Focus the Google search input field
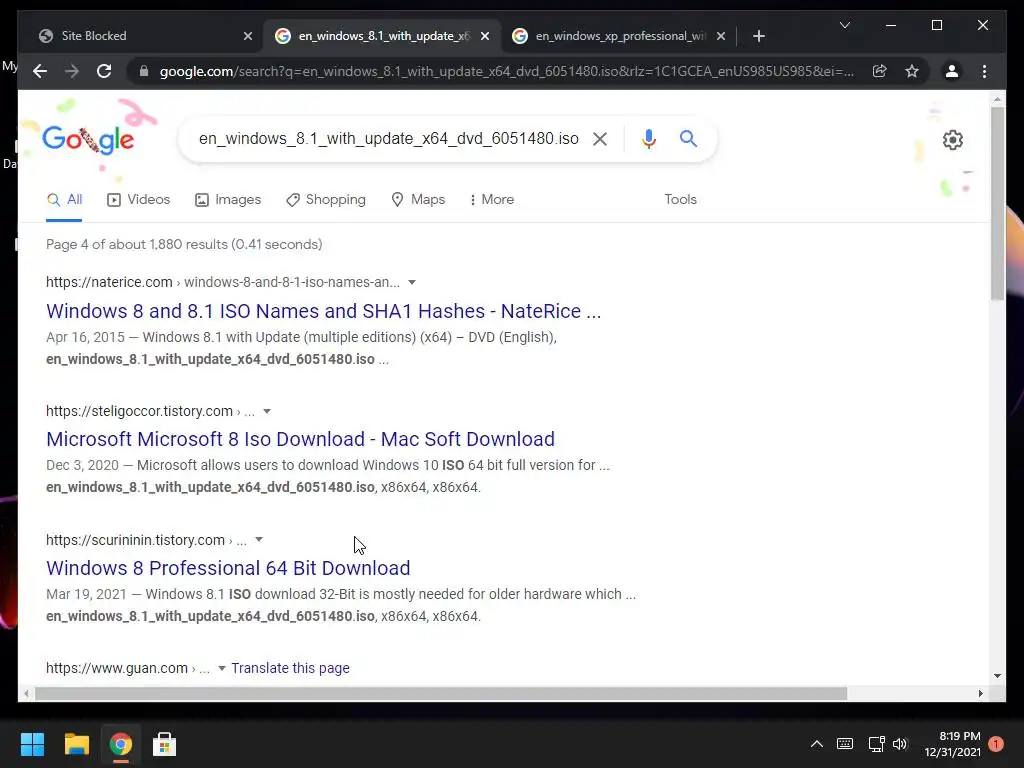The image size is (1024, 768). (x=389, y=138)
